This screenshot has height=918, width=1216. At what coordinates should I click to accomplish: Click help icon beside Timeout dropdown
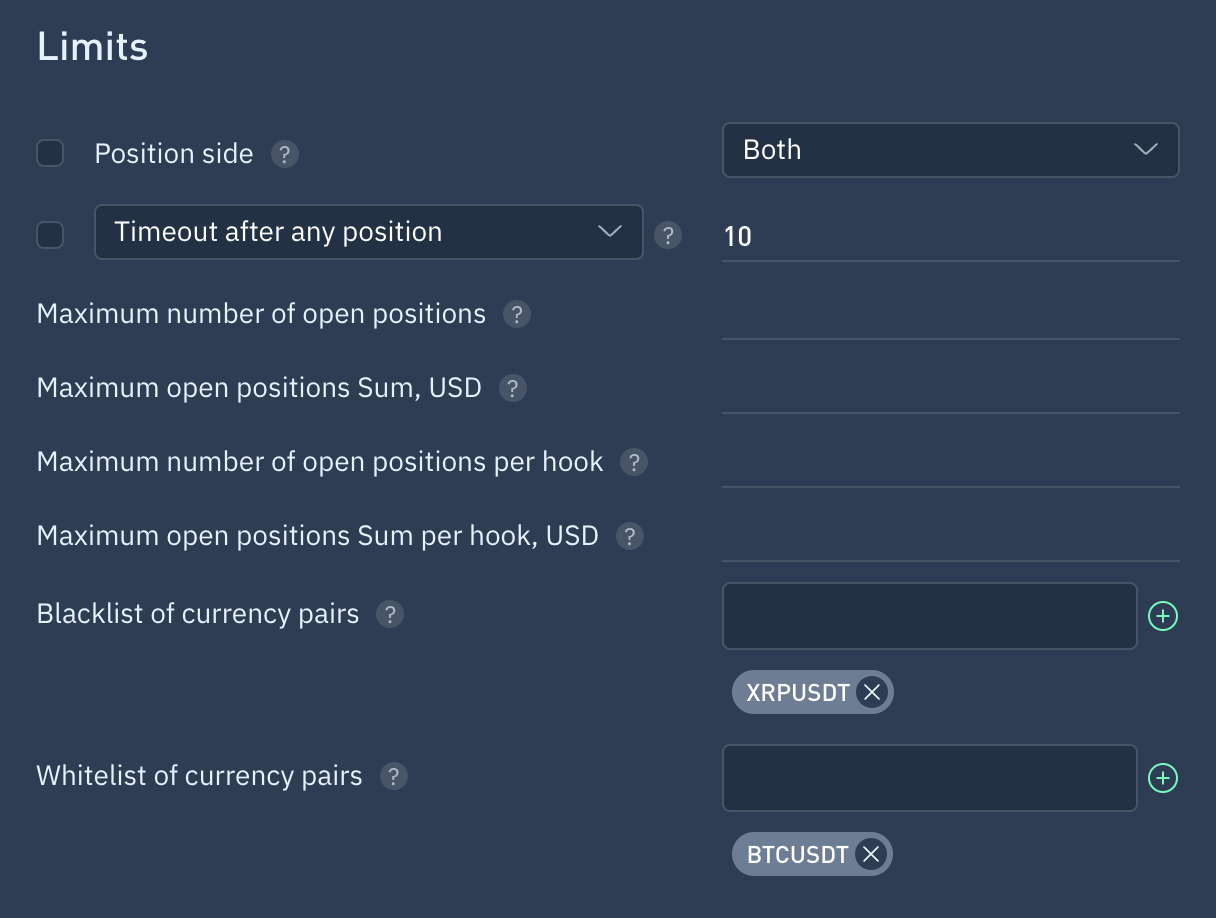668,235
